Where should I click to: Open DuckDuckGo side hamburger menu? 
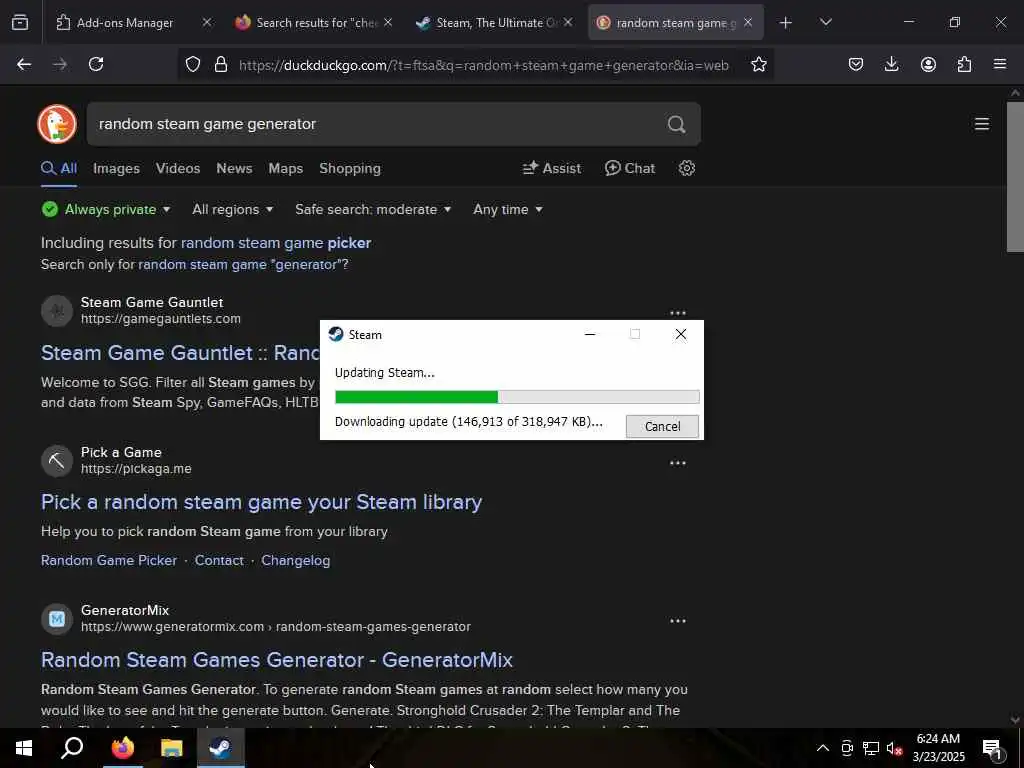tap(982, 124)
